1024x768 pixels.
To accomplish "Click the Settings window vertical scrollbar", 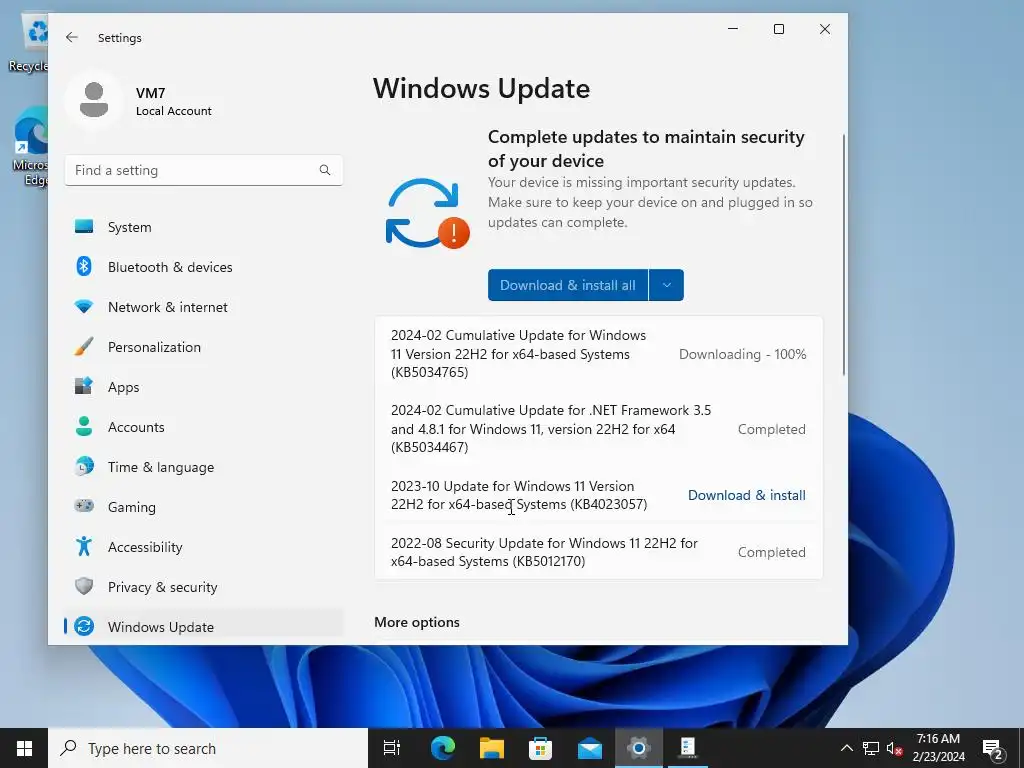I will pyautogui.click(x=844, y=255).
